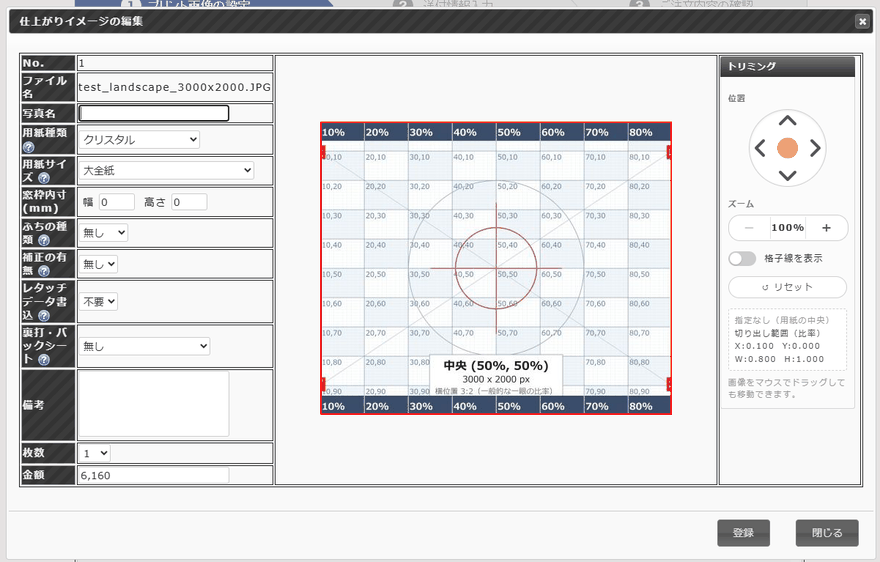This screenshot has width=880, height=562.
Task: Open the 補正の有無 dropdown
Action: click(98, 264)
